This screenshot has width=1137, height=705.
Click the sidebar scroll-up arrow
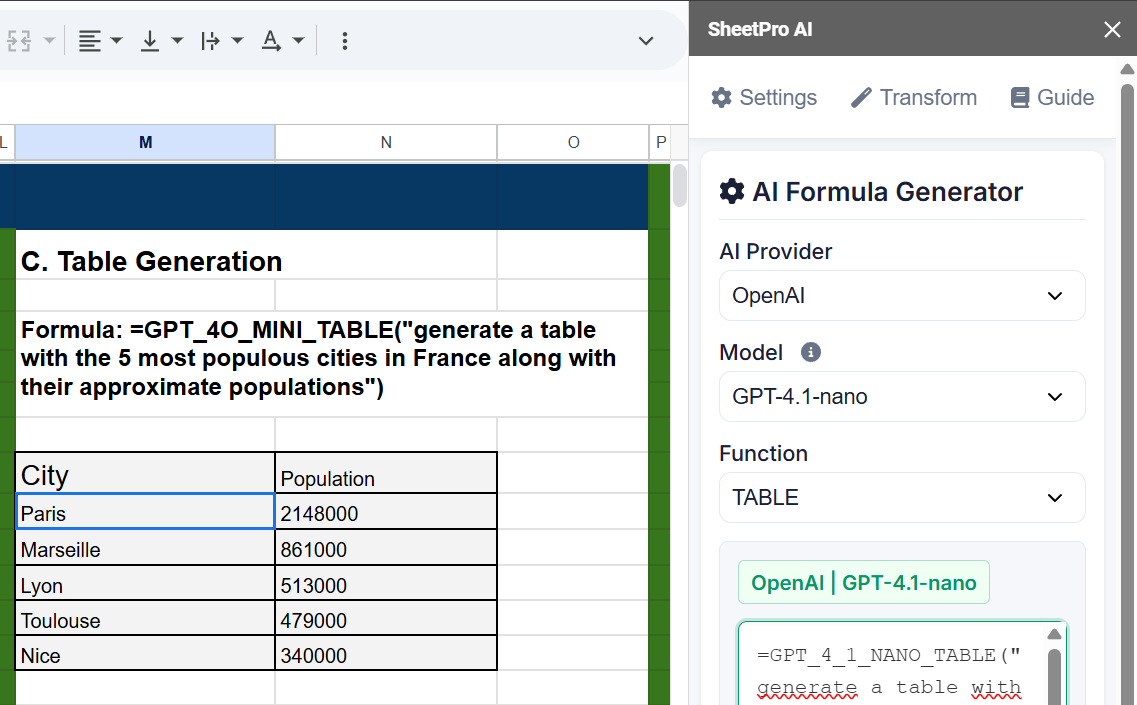[x=1127, y=69]
